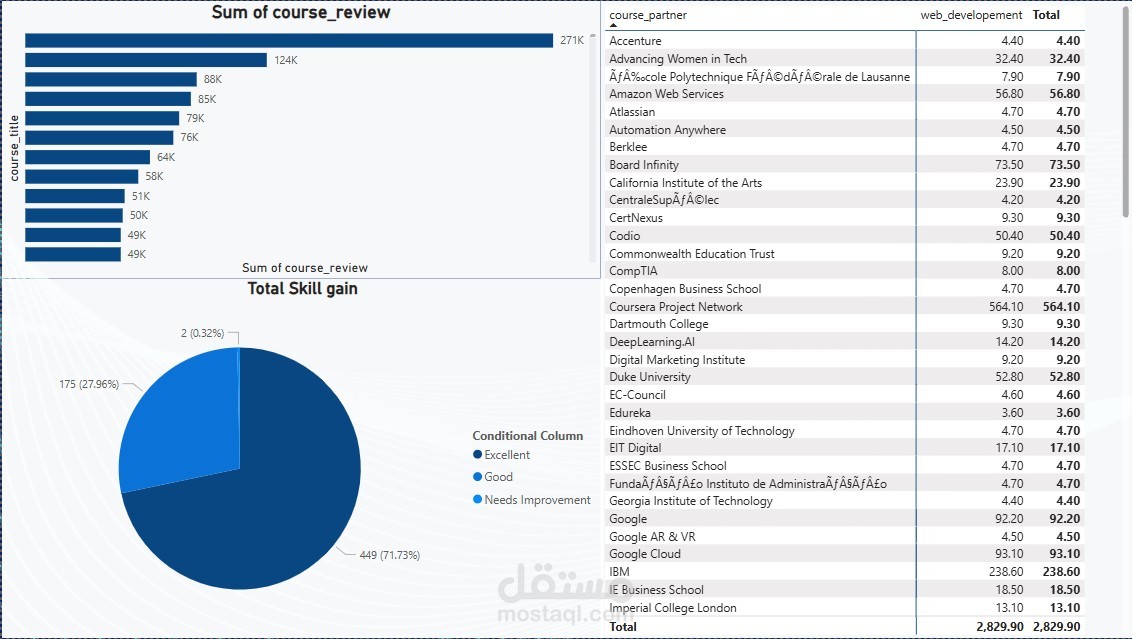This screenshot has width=1132, height=639.
Task: Select 'Copenhagen Business School' row
Action: click(x=844, y=289)
